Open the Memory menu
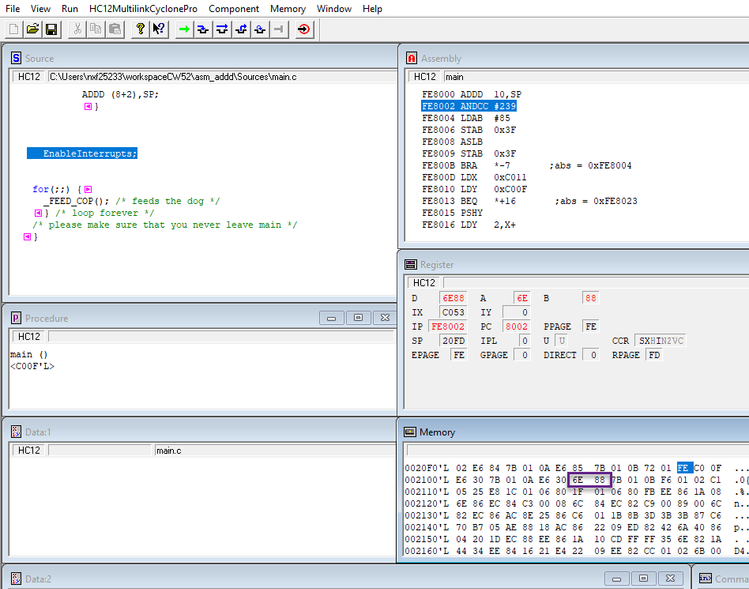Screen dimensions: 749x589 tap(288, 9)
